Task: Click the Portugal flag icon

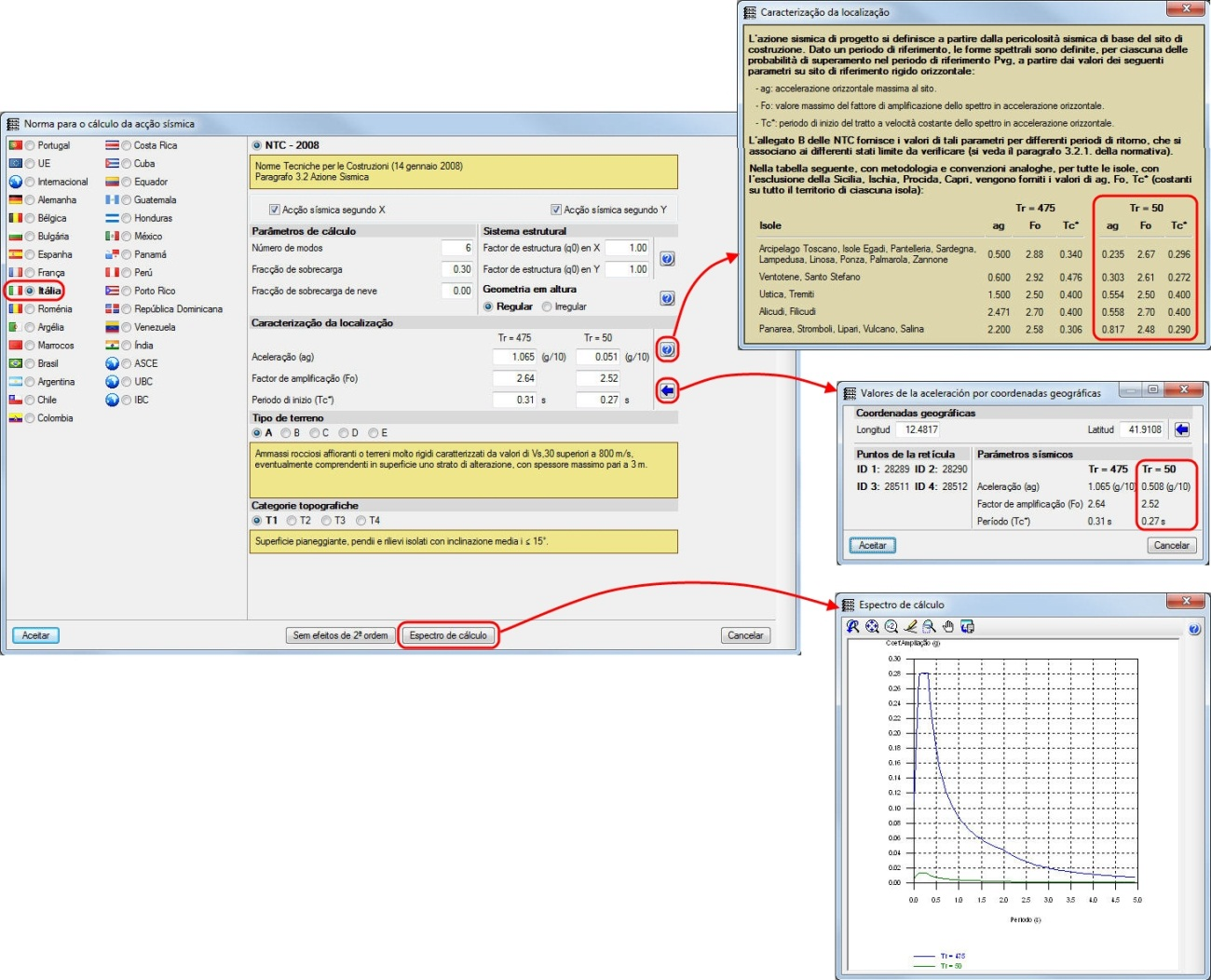Action: [x=15, y=145]
